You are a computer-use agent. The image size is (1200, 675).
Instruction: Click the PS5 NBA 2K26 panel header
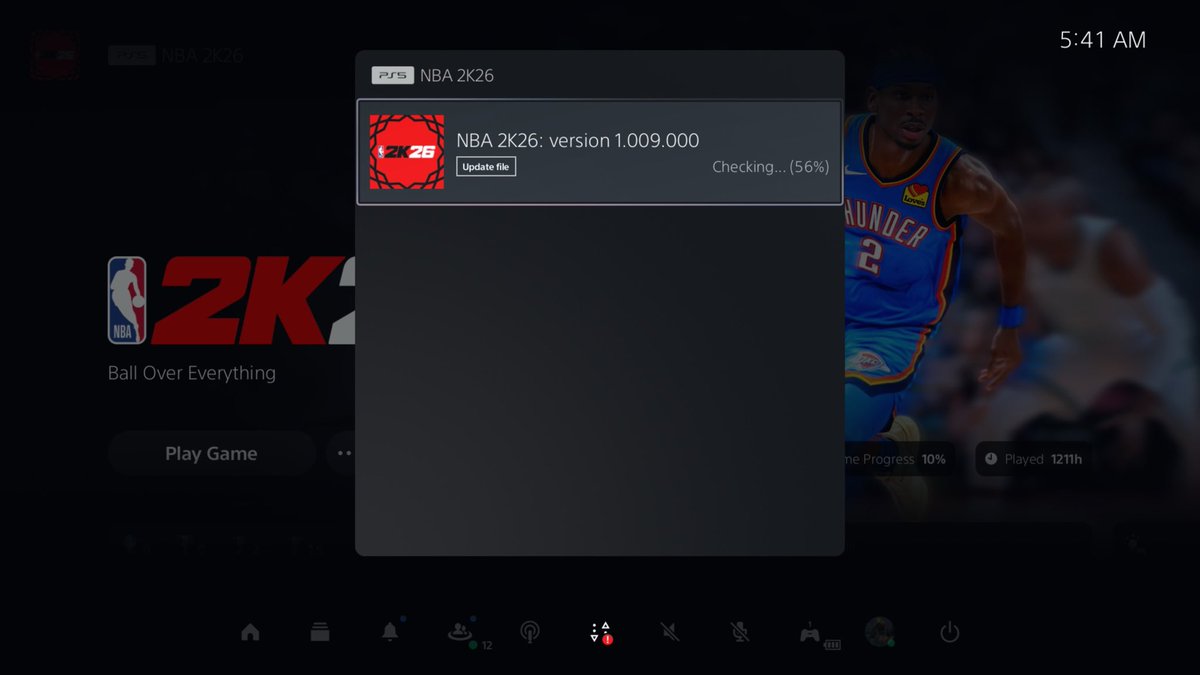433,75
